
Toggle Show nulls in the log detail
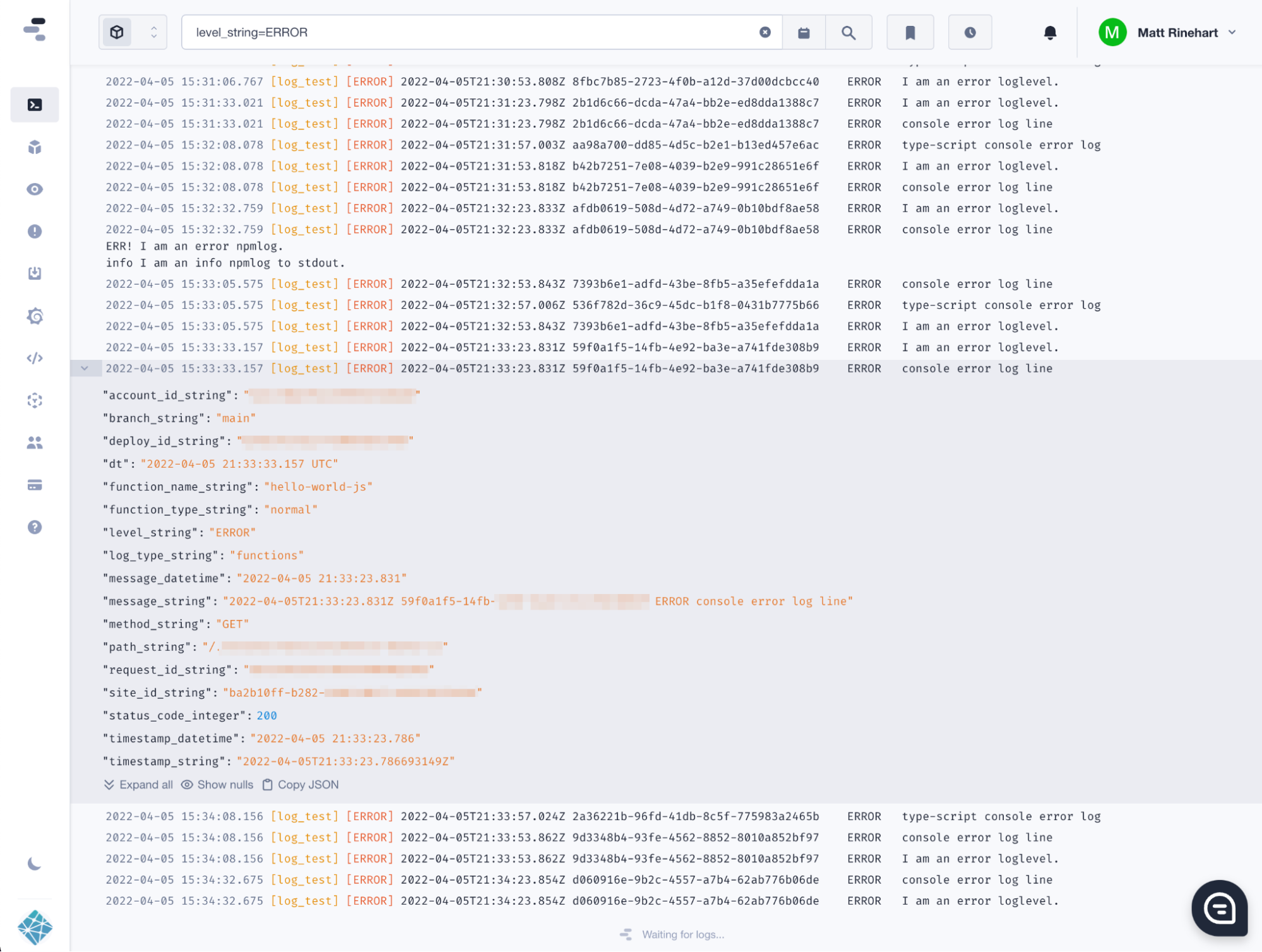pos(217,785)
